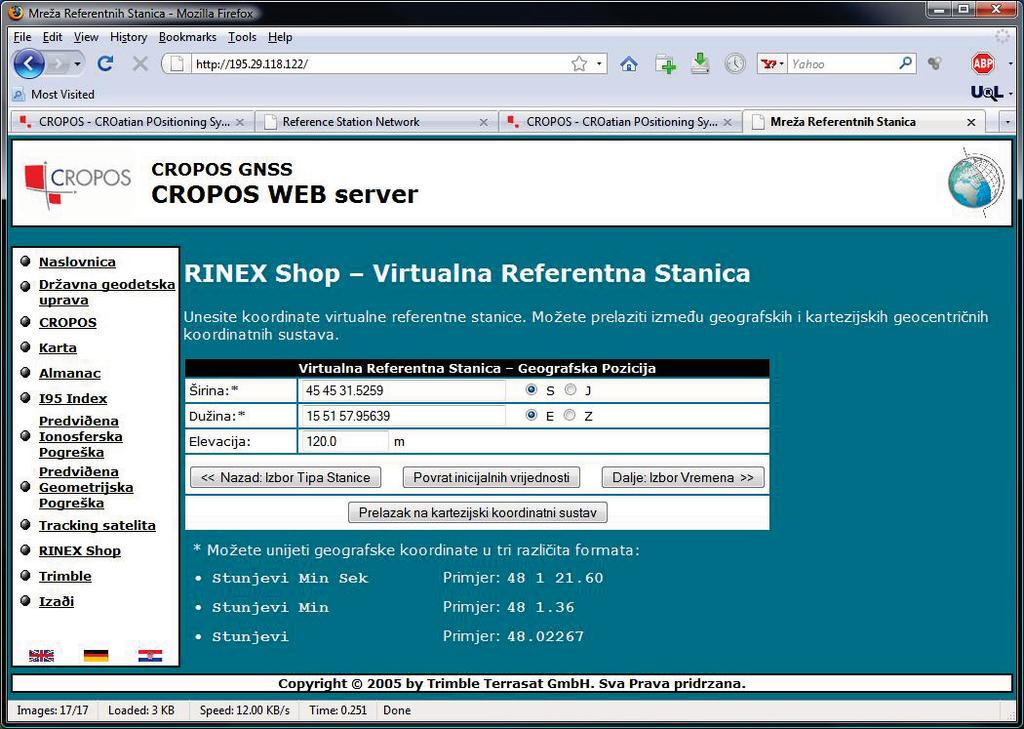Open the Bookmarks menu

pos(187,37)
